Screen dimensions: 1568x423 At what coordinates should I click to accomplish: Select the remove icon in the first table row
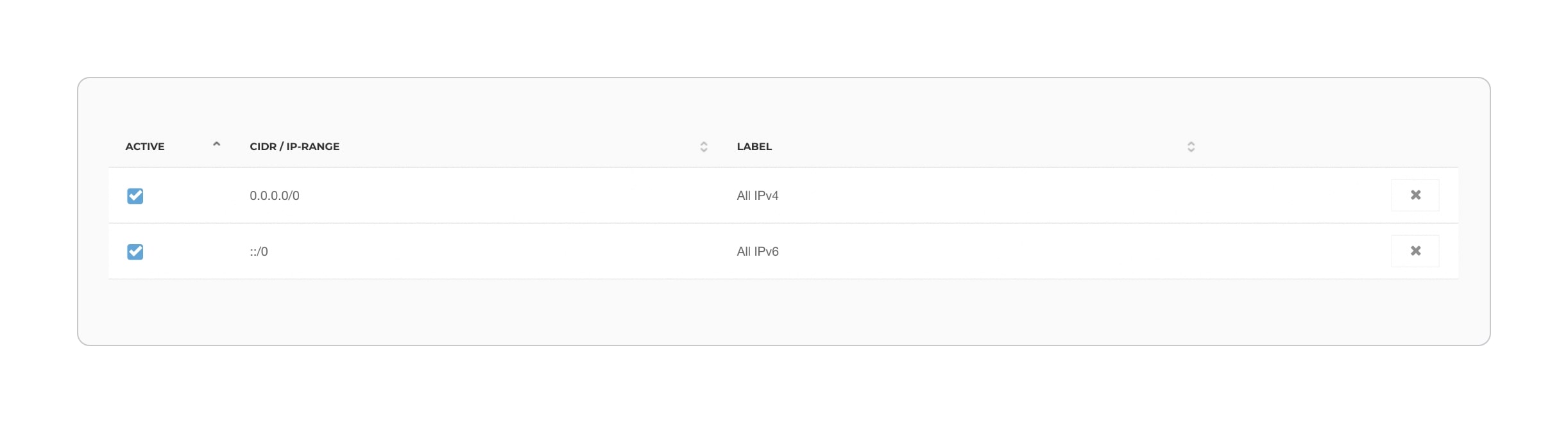pos(1415,195)
